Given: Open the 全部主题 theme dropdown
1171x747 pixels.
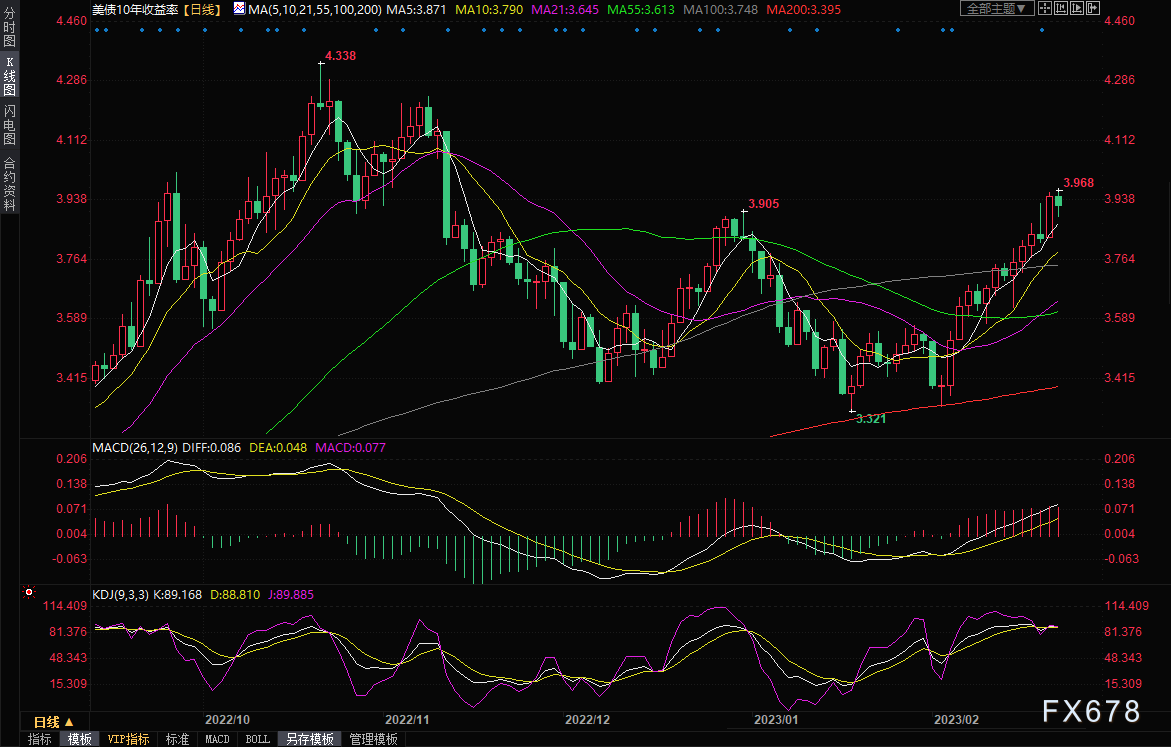Looking at the screenshot, I should pyautogui.click(x=996, y=8).
